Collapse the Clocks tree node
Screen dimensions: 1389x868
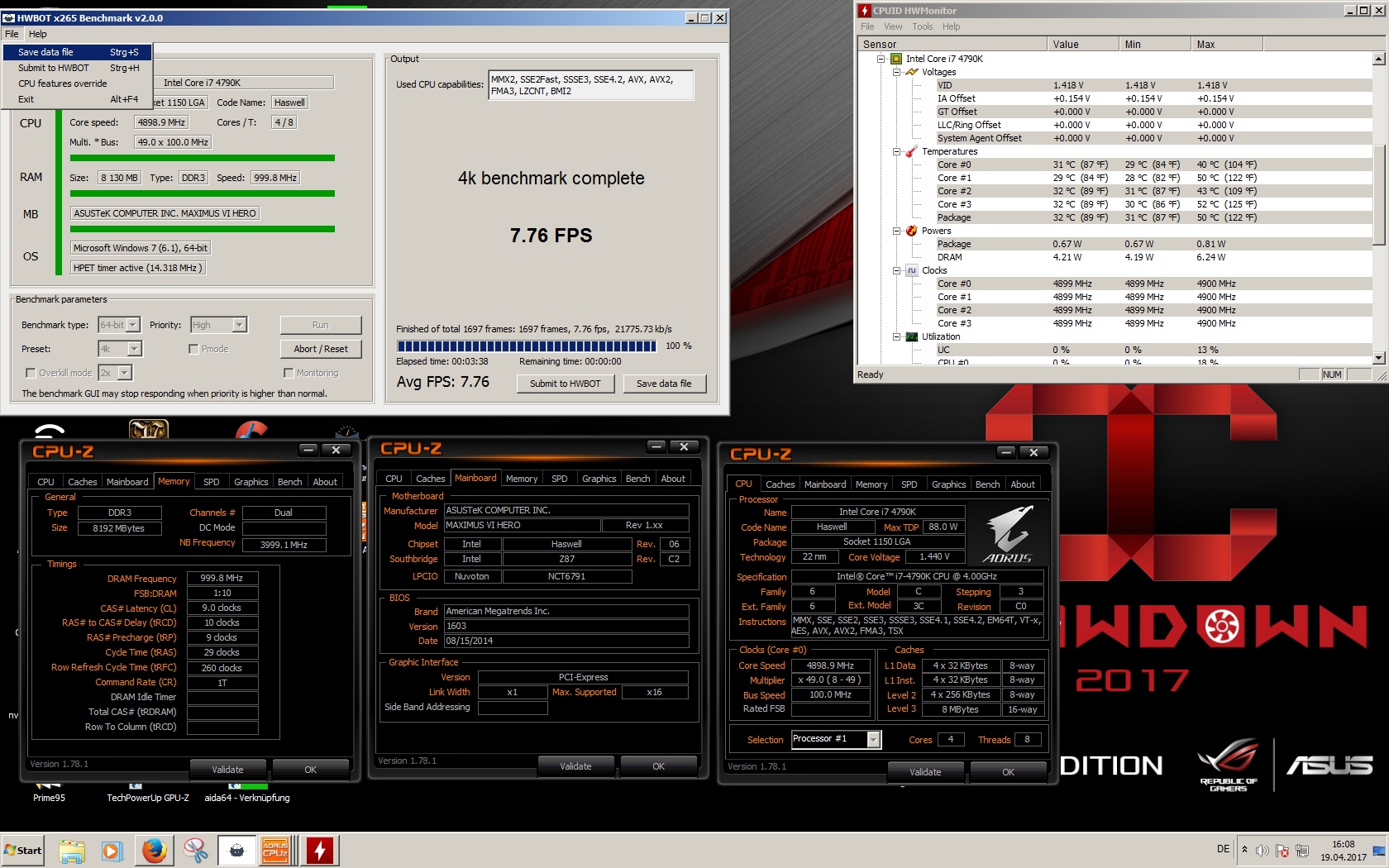pyautogui.click(x=896, y=270)
